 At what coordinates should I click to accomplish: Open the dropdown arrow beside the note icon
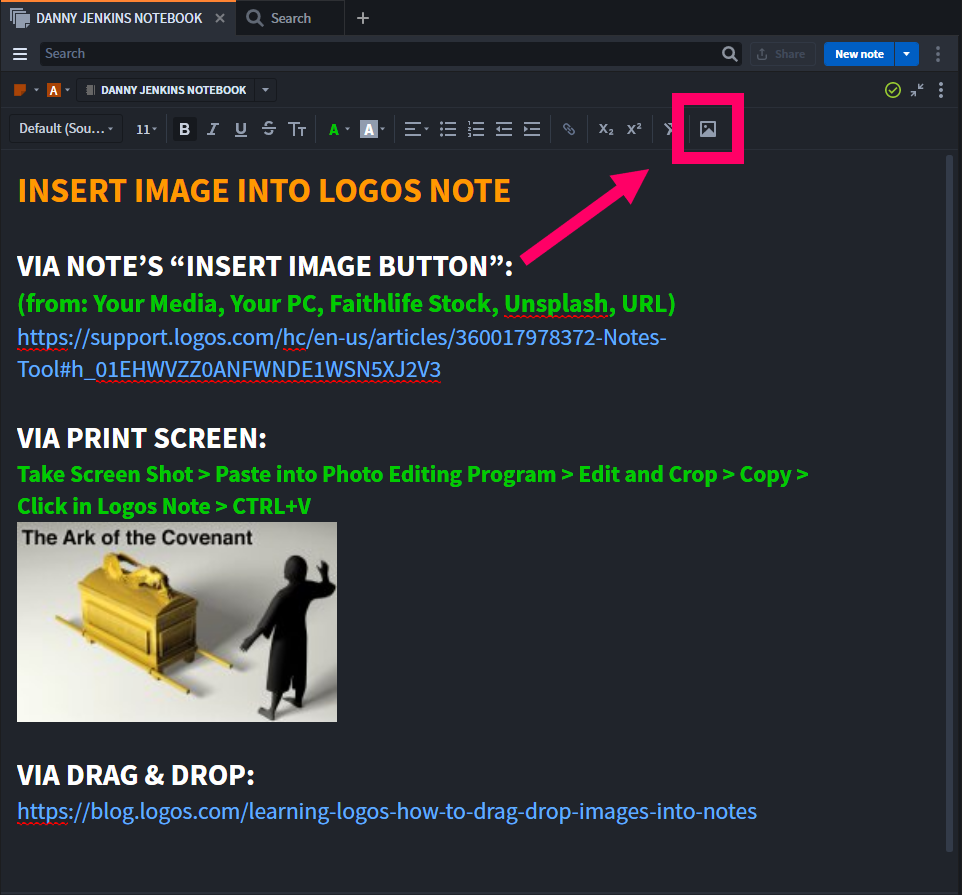coord(36,90)
